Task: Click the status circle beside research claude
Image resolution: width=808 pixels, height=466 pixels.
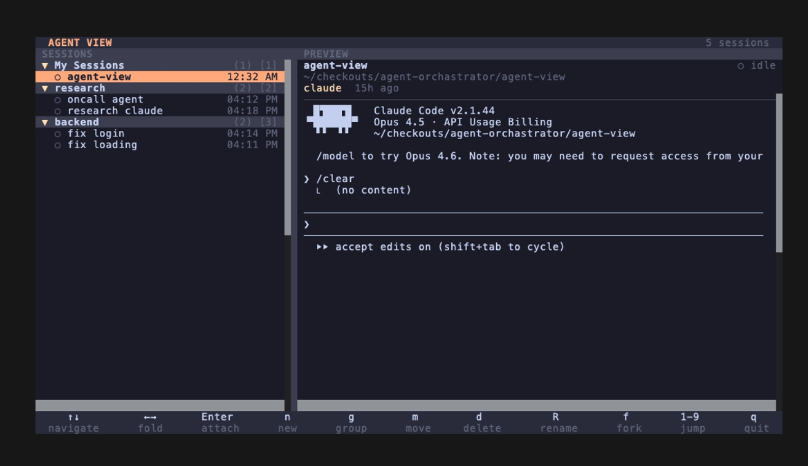Action: [58, 111]
